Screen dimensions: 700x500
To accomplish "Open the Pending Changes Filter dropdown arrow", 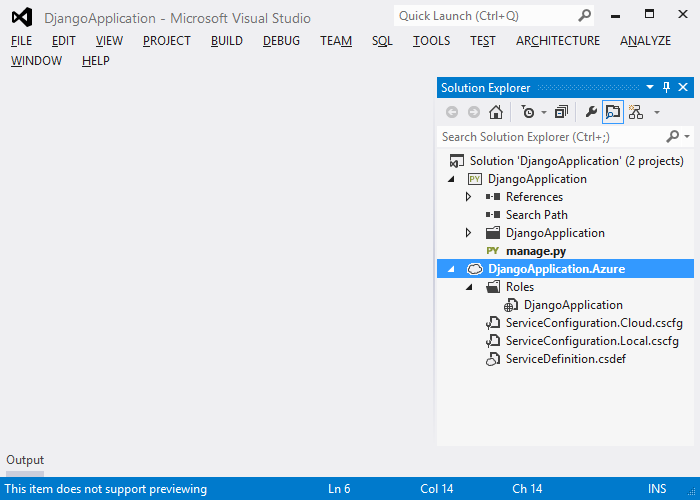I will [544, 112].
